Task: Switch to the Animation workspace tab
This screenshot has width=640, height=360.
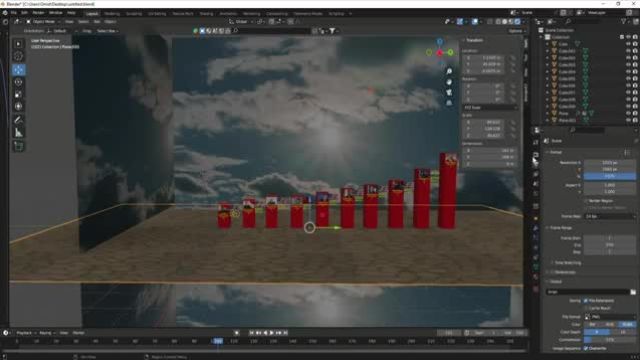Action: (x=228, y=13)
